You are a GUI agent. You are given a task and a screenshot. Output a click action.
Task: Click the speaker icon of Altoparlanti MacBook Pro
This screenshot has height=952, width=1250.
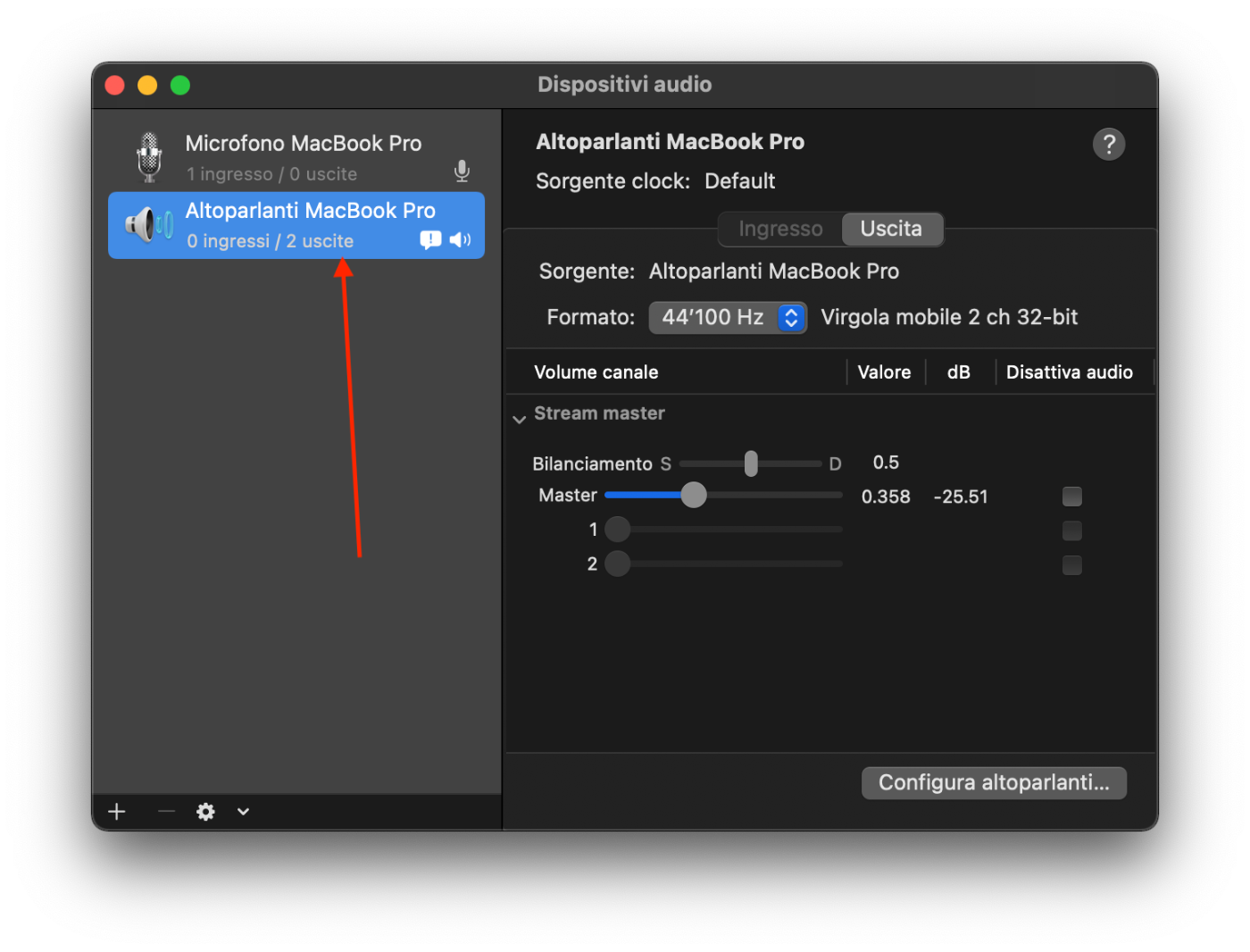[149, 224]
